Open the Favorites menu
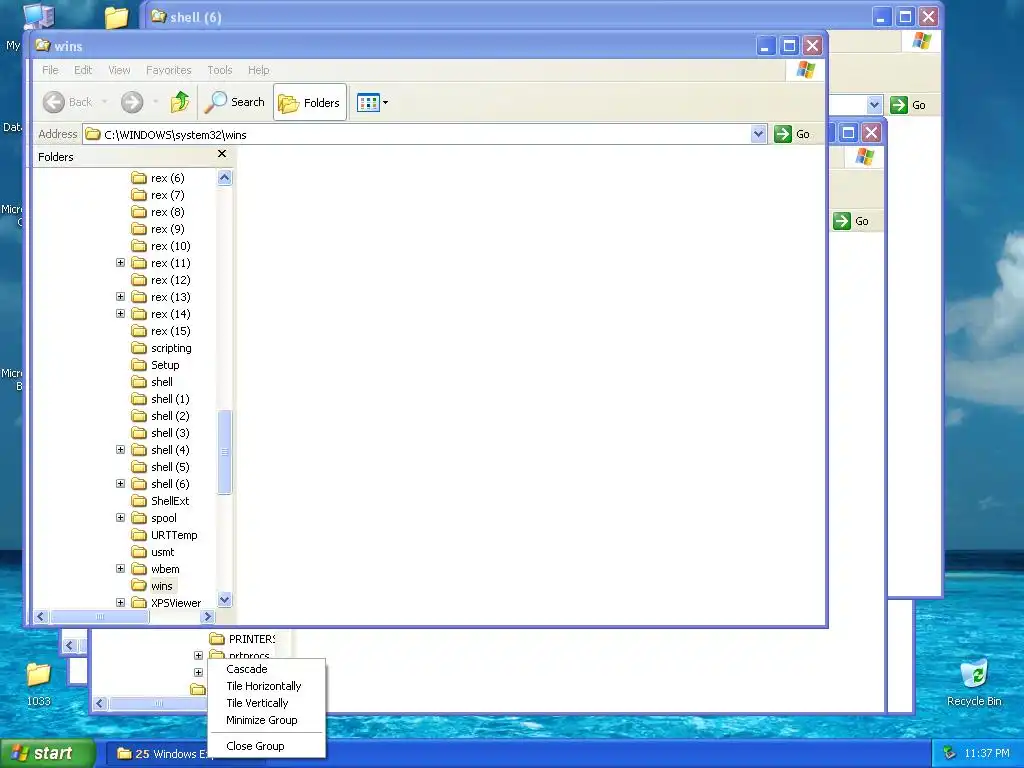The image size is (1024, 768). tap(168, 70)
